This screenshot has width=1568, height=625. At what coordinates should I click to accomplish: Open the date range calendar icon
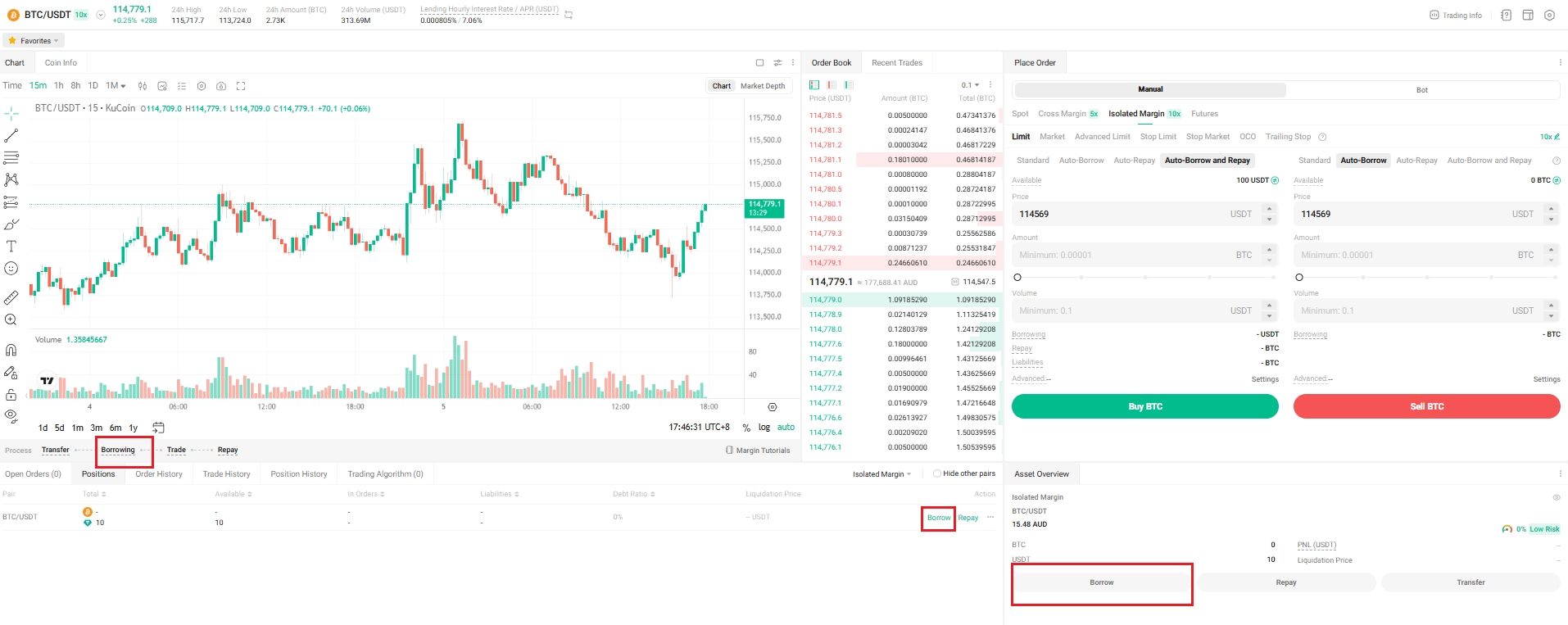[x=158, y=428]
